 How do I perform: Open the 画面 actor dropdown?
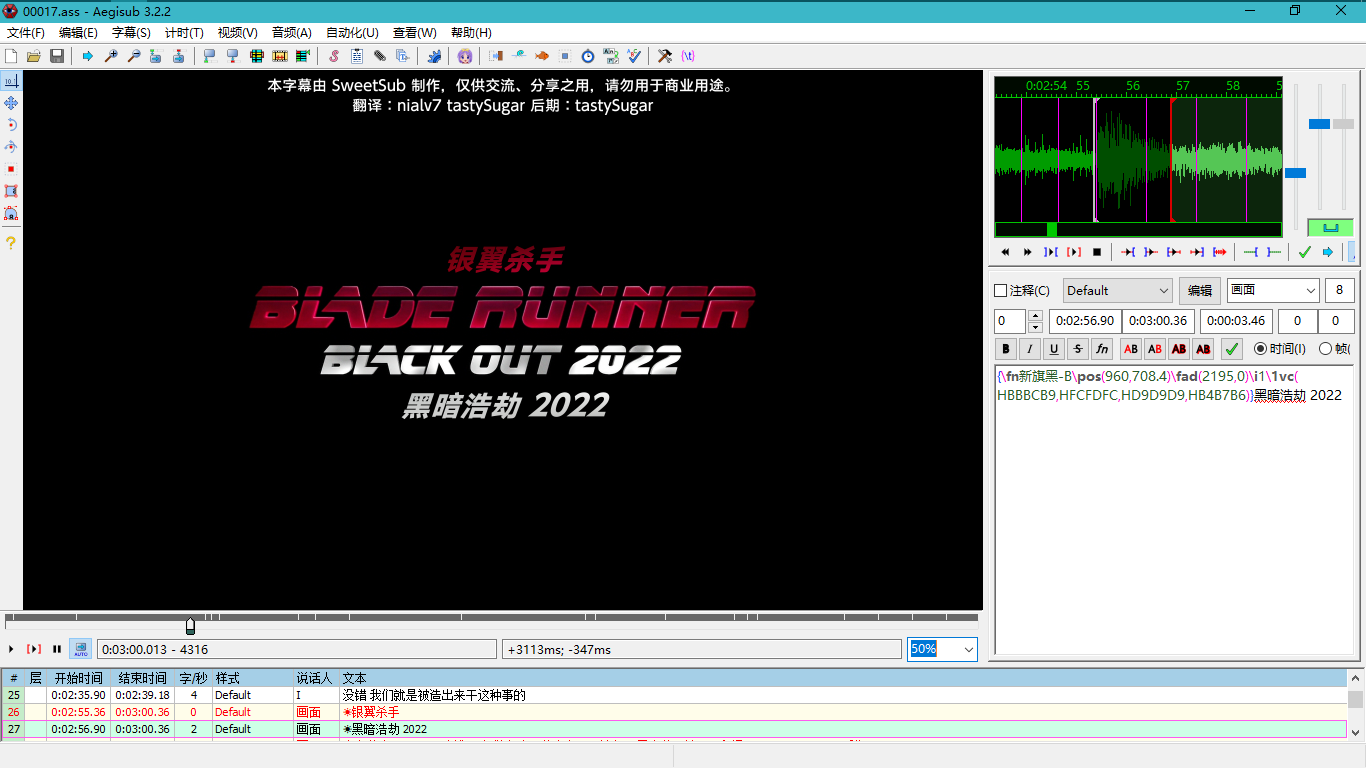pyautogui.click(x=1273, y=291)
